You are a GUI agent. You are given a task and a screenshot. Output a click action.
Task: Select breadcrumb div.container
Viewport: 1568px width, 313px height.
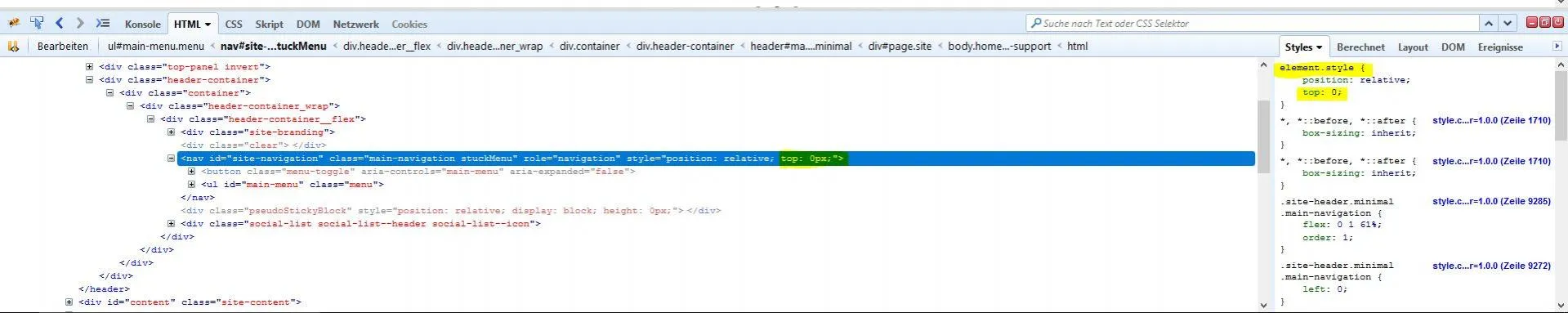pyautogui.click(x=589, y=46)
